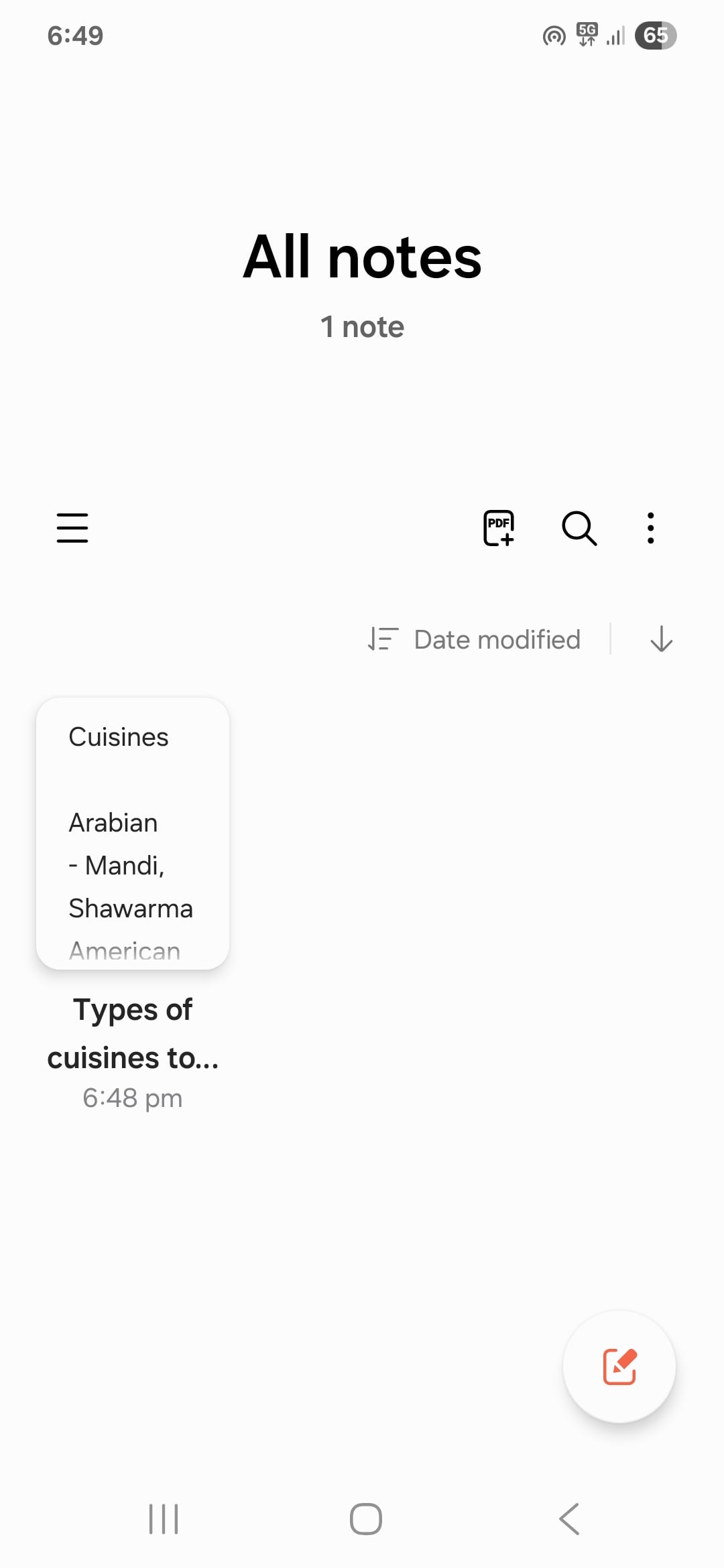Create a new note with compose button
Screen dimensions: 724x1568
tap(619, 1366)
